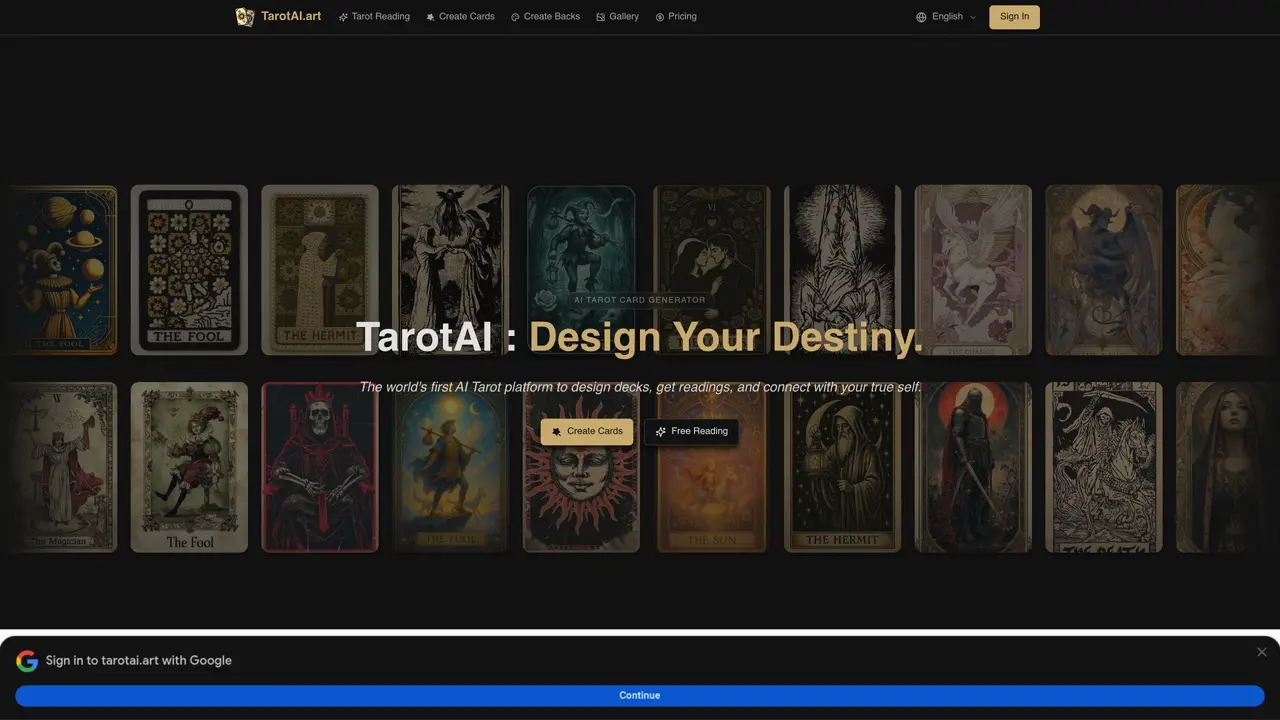Image resolution: width=1280 pixels, height=720 pixels.
Task: Click the AI Tarot Card Generator badge
Action: [x=640, y=300]
